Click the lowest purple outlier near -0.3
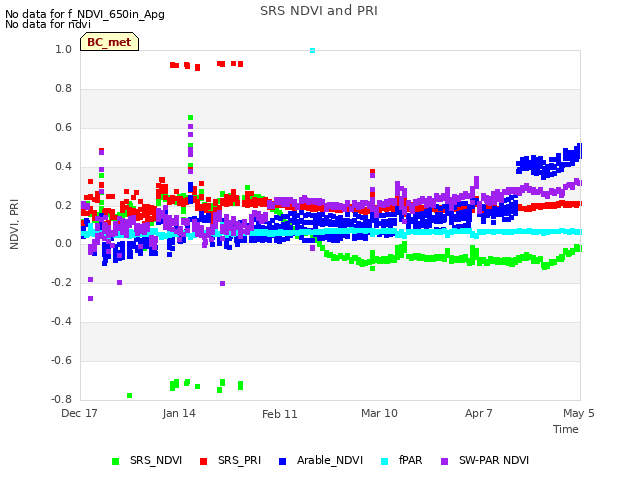Viewport: 640px width, 480px height. pos(91,299)
